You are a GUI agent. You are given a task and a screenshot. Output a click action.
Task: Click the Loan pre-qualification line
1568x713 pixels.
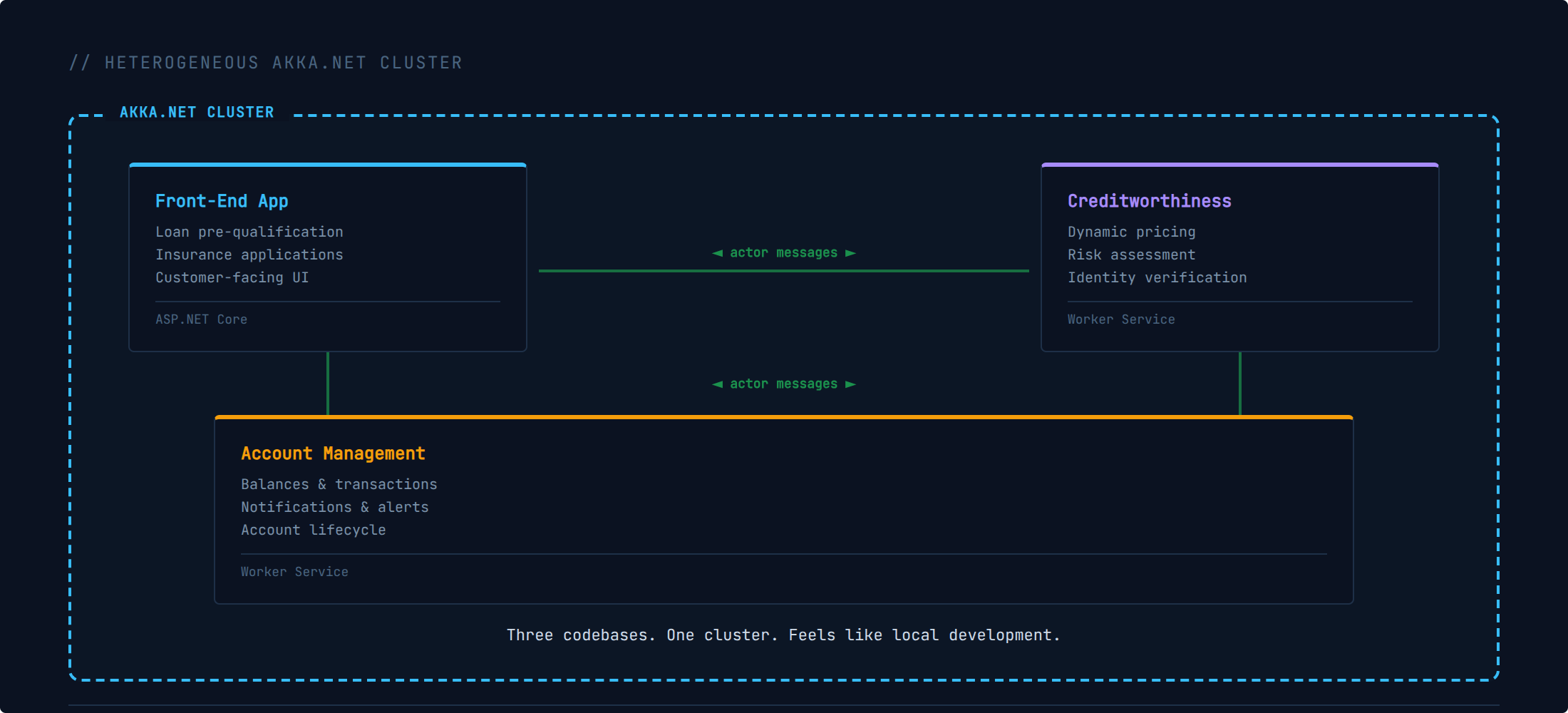pos(249,232)
